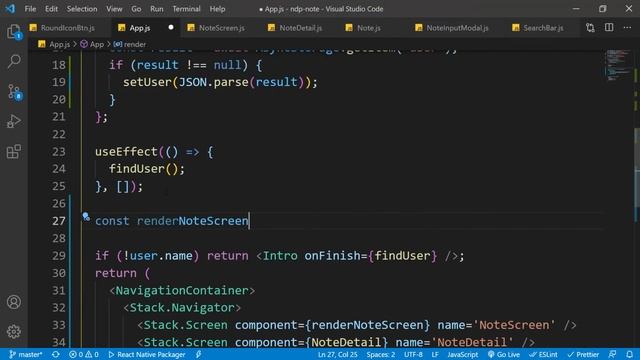The image size is (640, 360).
Task: Open the Run menu
Action: (x=156, y=9)
